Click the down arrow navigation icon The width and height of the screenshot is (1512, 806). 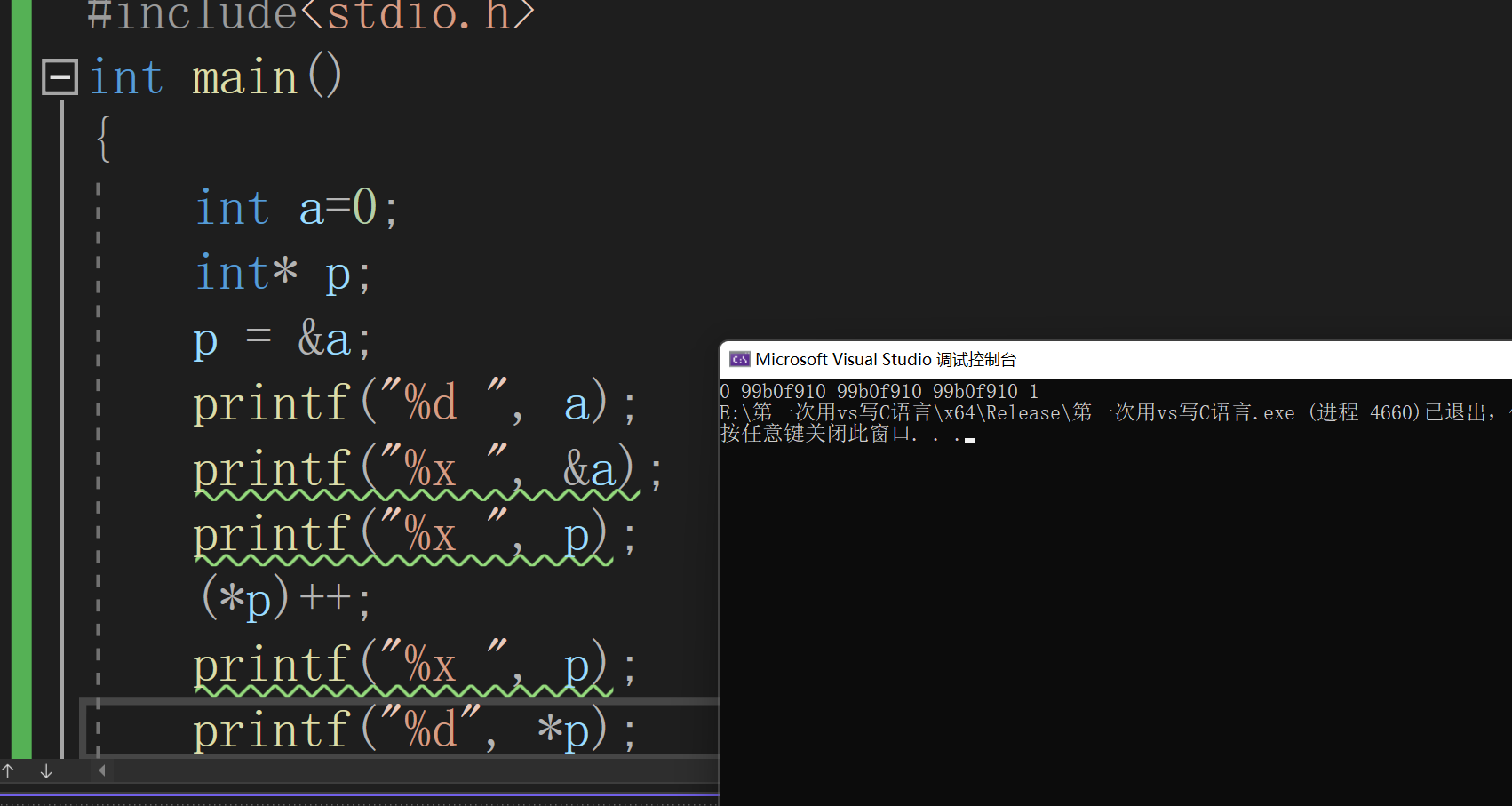(x=46, y=770)
